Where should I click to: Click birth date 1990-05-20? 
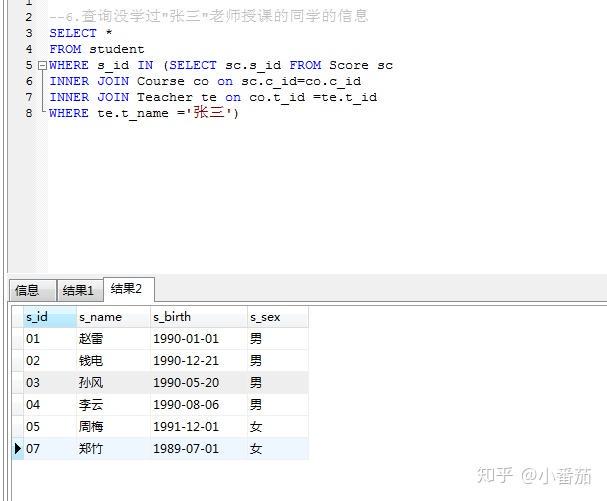click(199, 383)
